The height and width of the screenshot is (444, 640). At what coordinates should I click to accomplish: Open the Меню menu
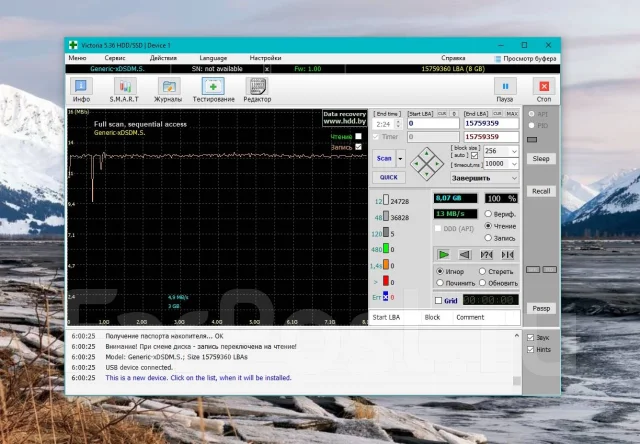77,58
